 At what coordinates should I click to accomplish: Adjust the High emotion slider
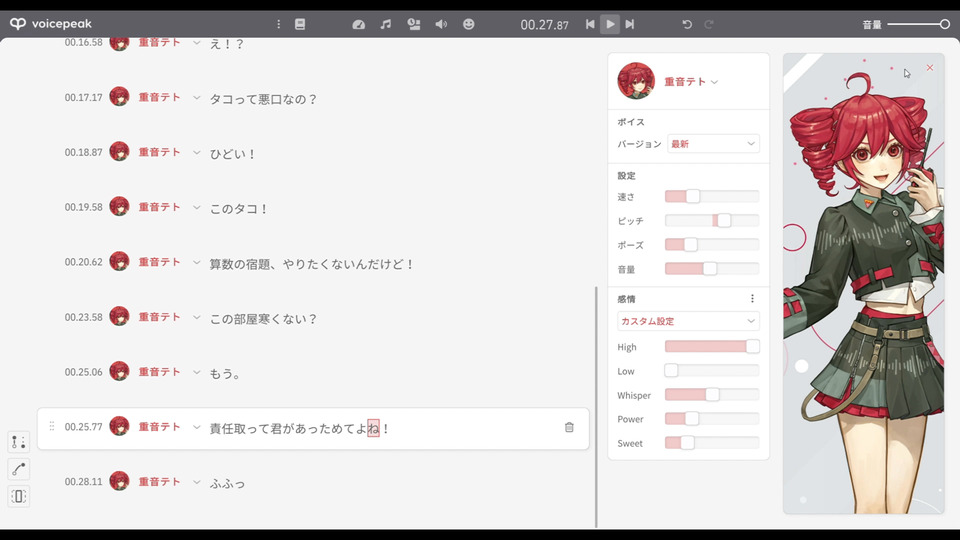pyautogui.click(x=712, y=347)
